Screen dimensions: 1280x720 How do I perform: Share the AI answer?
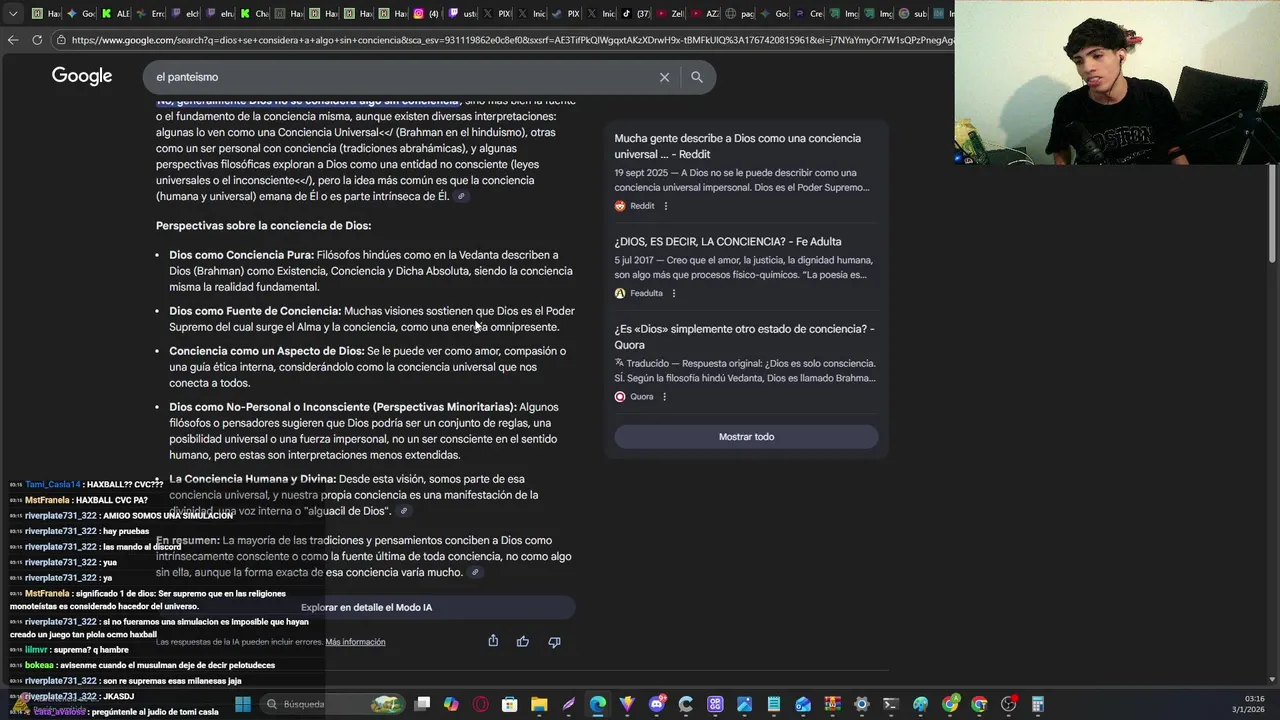(493, 641)
